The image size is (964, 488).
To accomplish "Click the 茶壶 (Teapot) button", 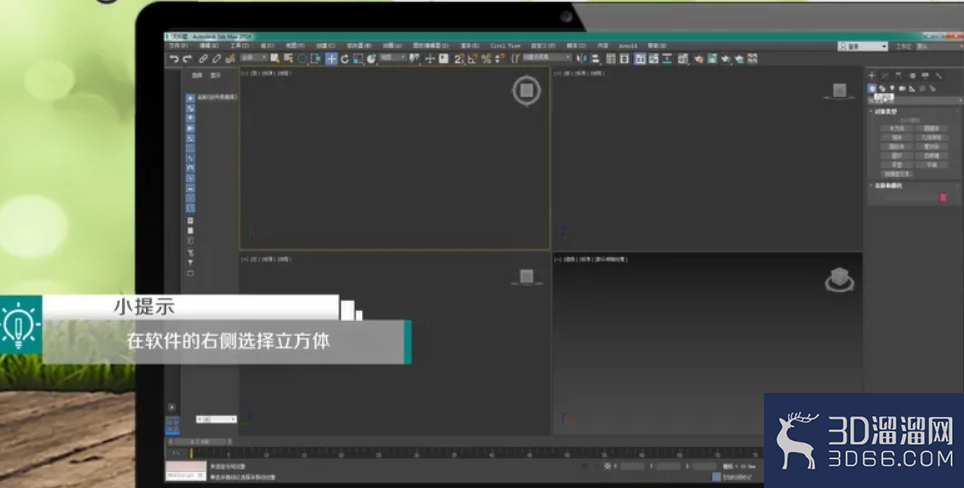I will [897, 165].
